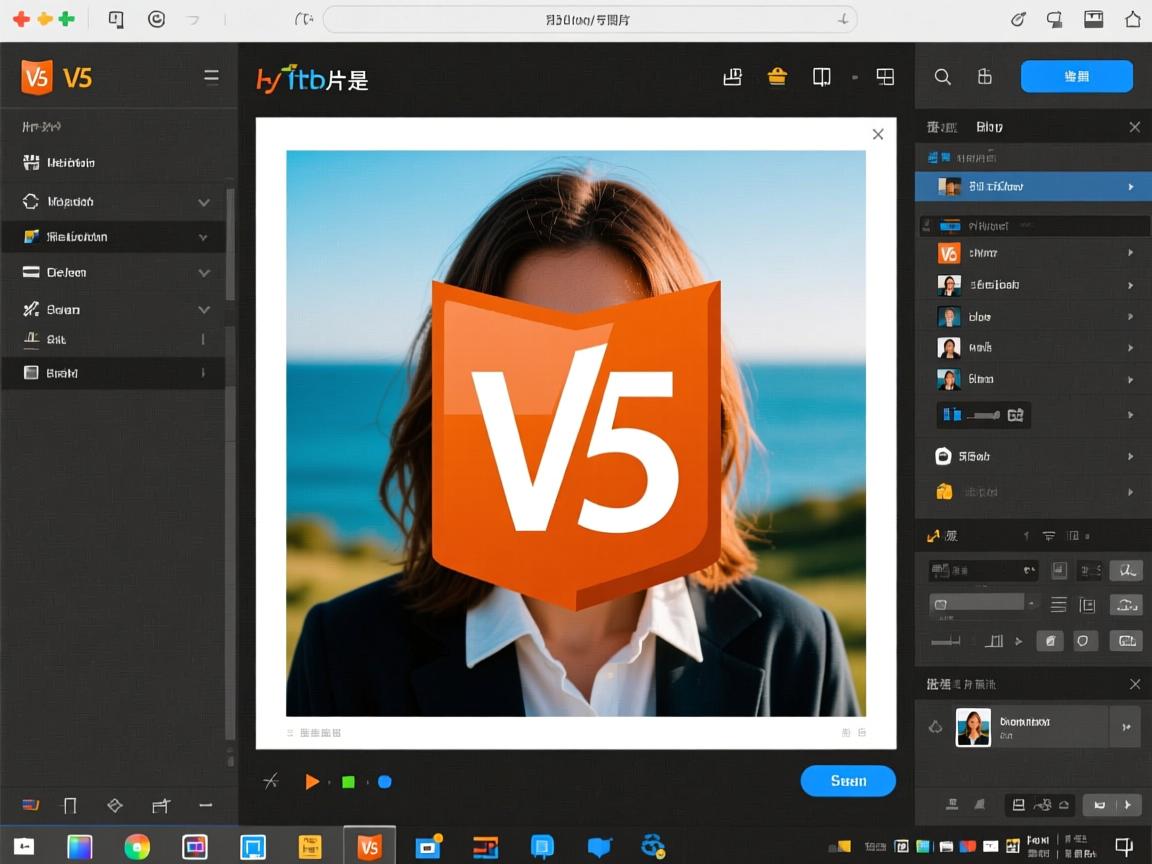
Task: Open the orange basket icon in header
Action: [x=777, y=77]
